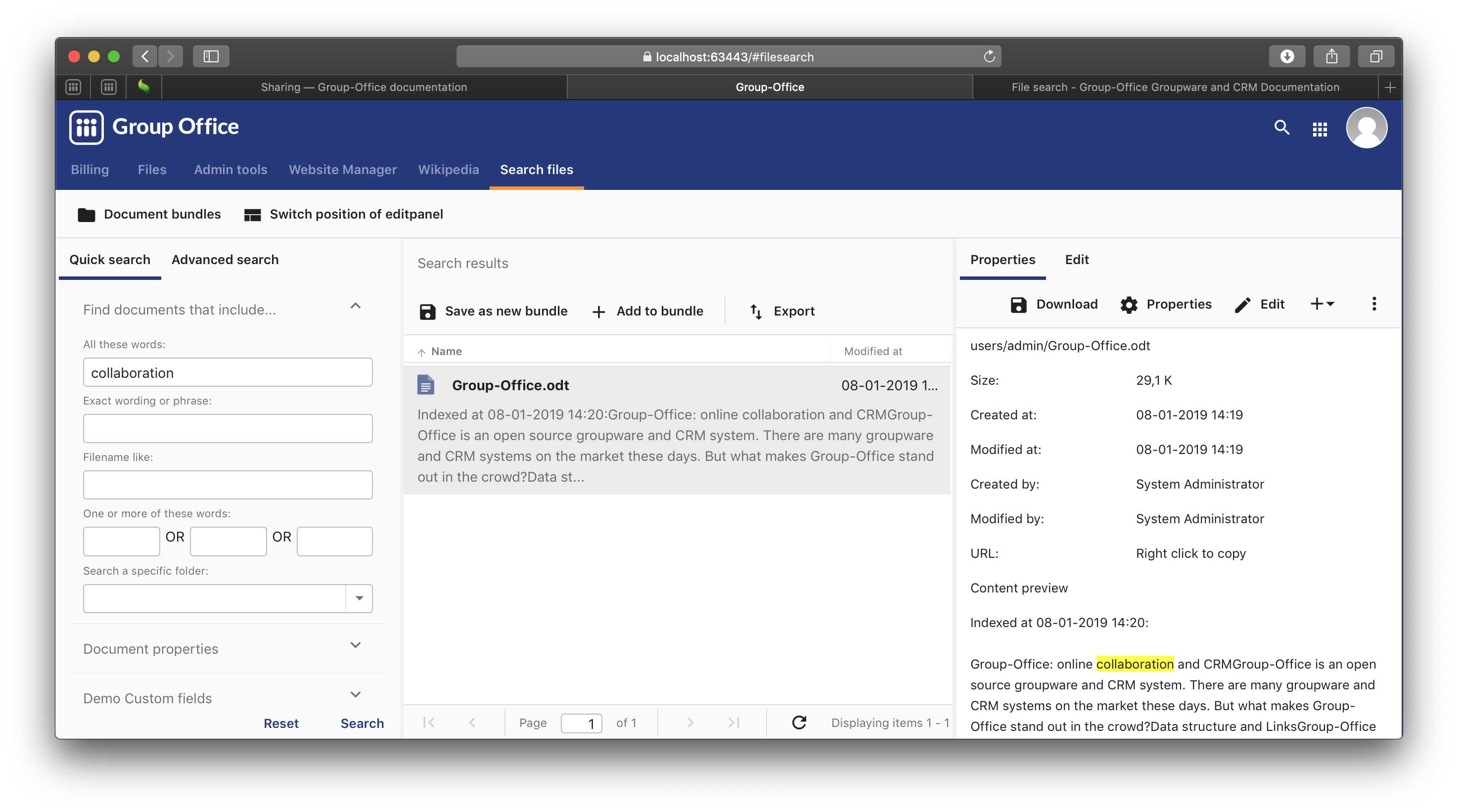This screenshot has width=1458, height=812.
Task: Click the Save as new bundle disk icon
Action: (427, 312)
